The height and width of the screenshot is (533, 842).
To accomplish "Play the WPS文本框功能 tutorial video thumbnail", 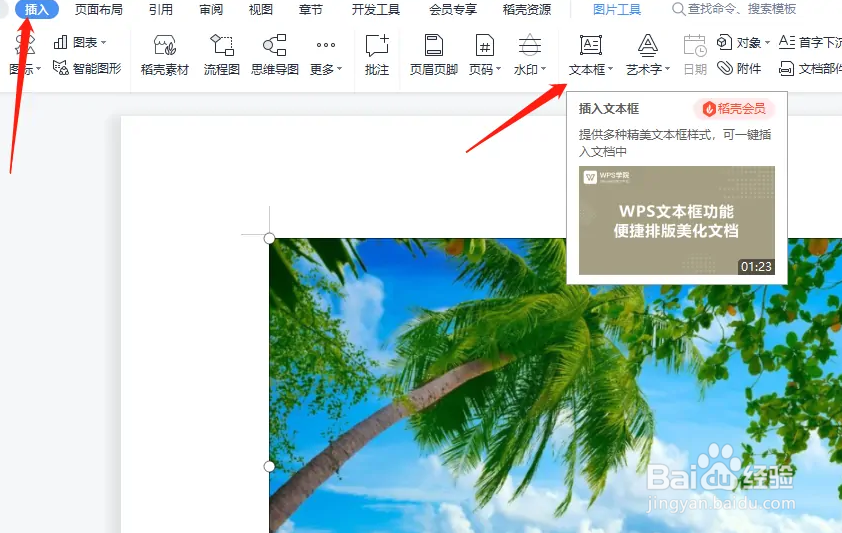I will pyautogui.click(x=677, y=220).
